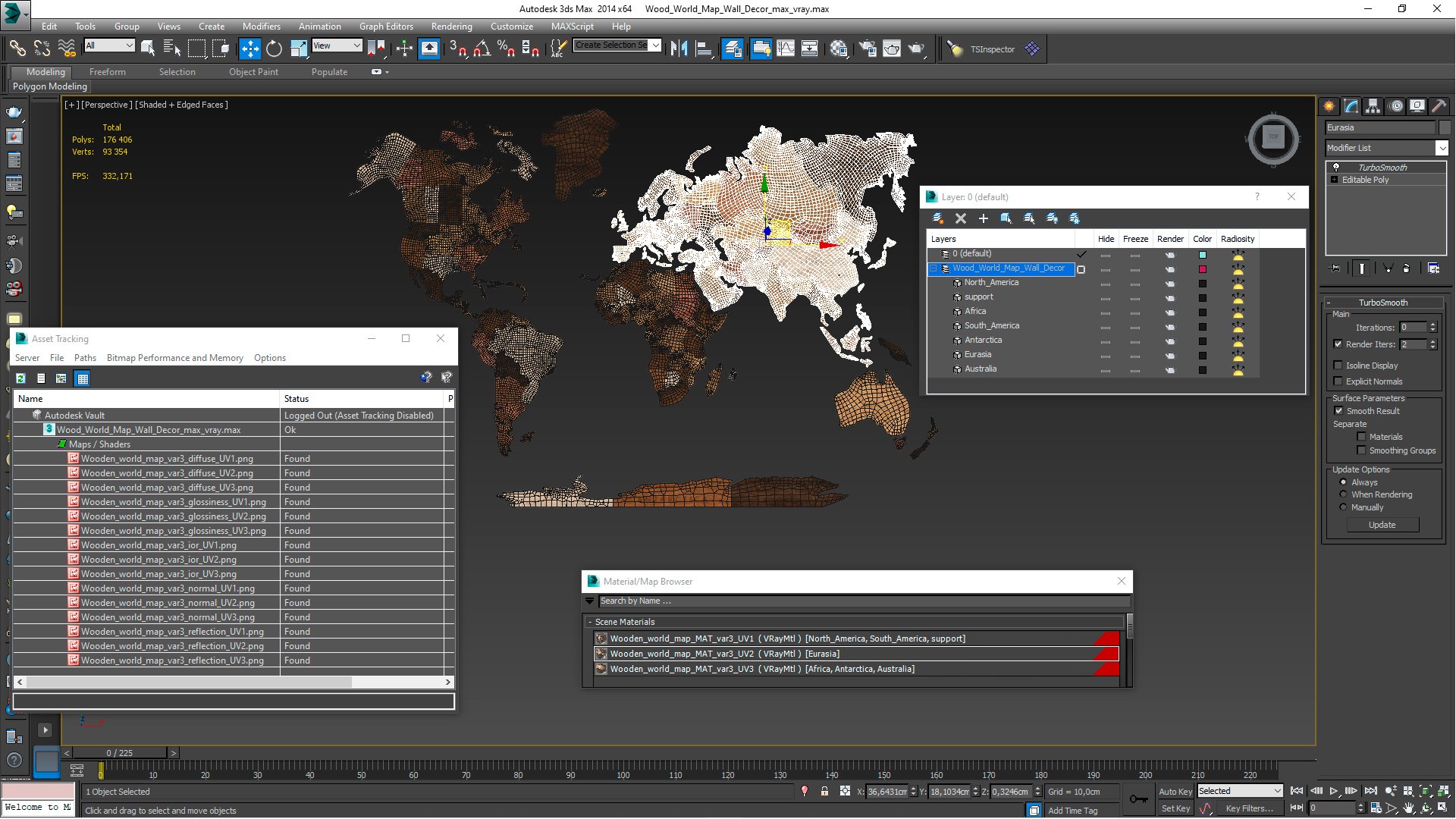Select the Rotate tool in toolbar
This screenshot has width=1456, height=819.
[274, 49]
